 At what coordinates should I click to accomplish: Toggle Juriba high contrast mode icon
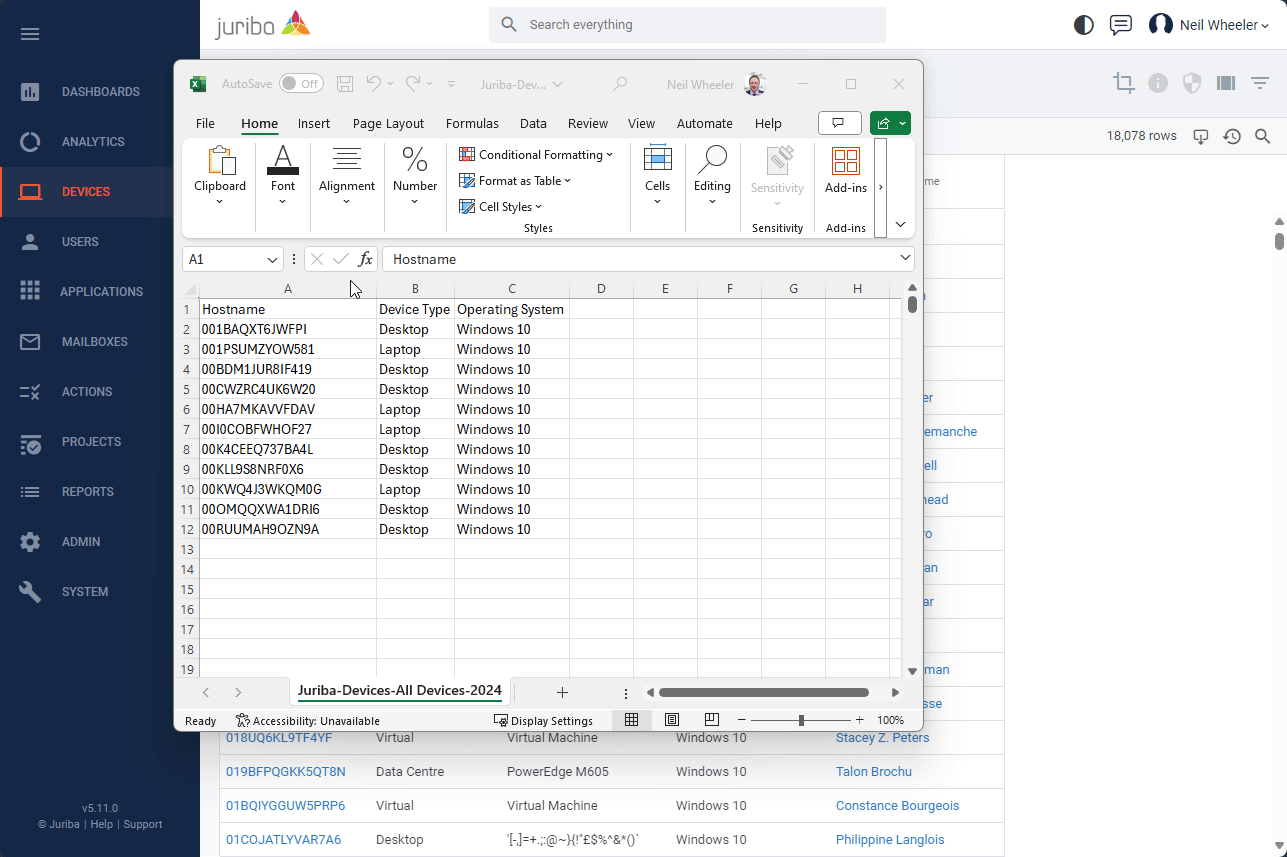[x=1084, y=25]
